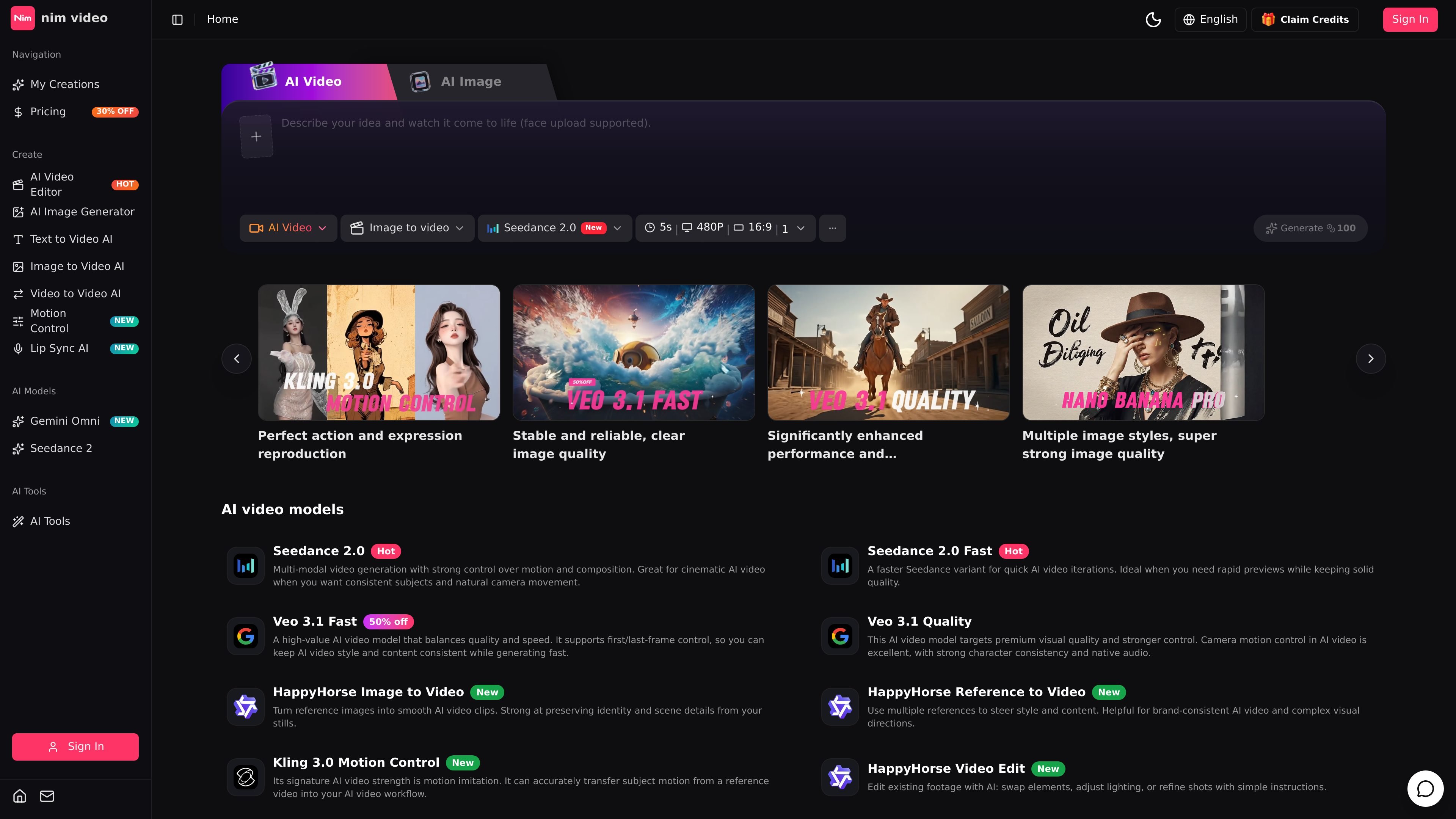
Task: Toggle the dark mode moon icon
Action: coord(1153,19)
